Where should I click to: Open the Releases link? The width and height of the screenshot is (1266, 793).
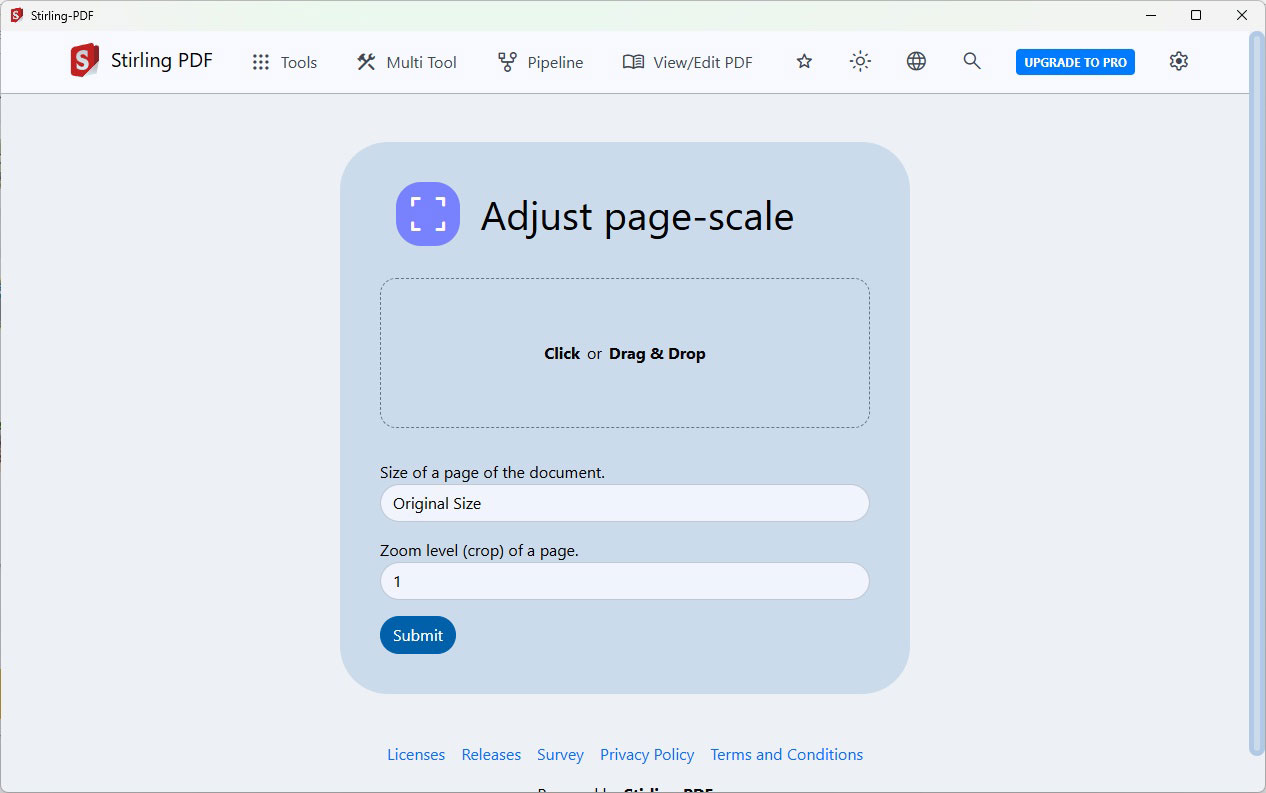tap(491, 754)
